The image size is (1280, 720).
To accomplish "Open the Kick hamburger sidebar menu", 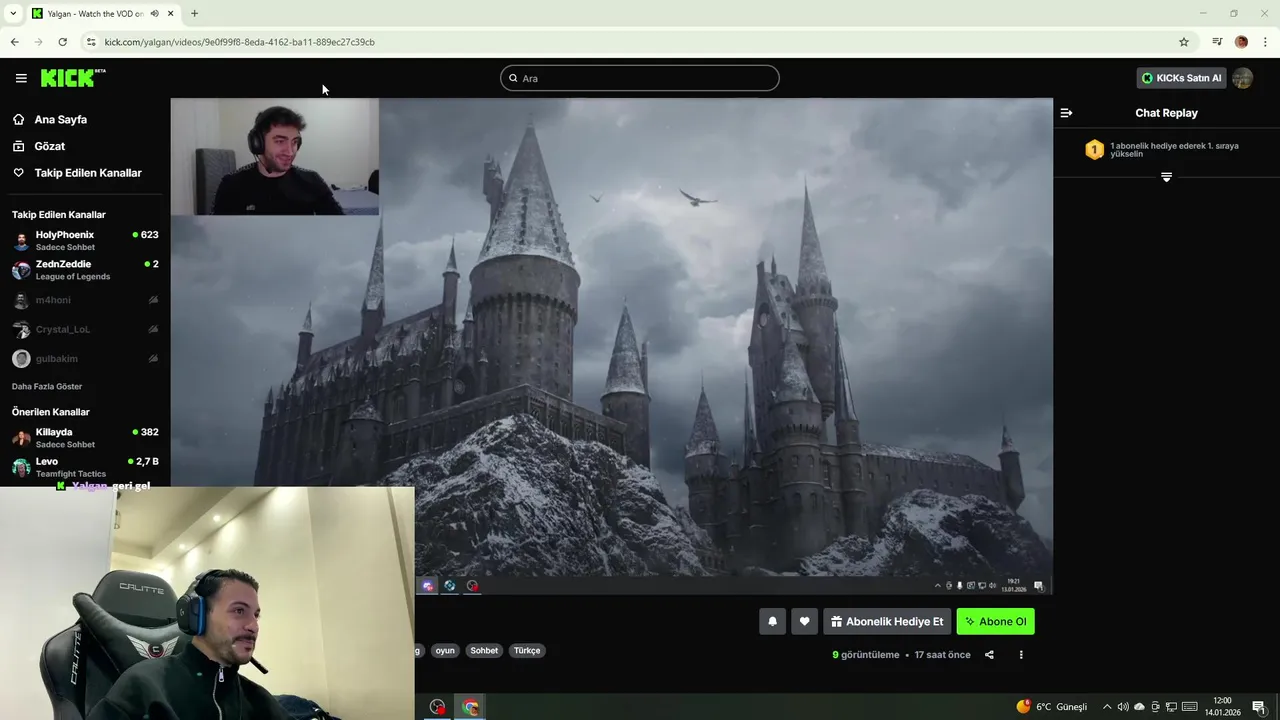I will (x=21, y=78).
